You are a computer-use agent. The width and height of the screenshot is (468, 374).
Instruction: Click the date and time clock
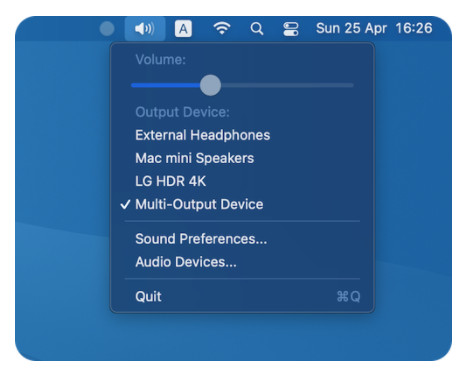[x=374, y=28]
